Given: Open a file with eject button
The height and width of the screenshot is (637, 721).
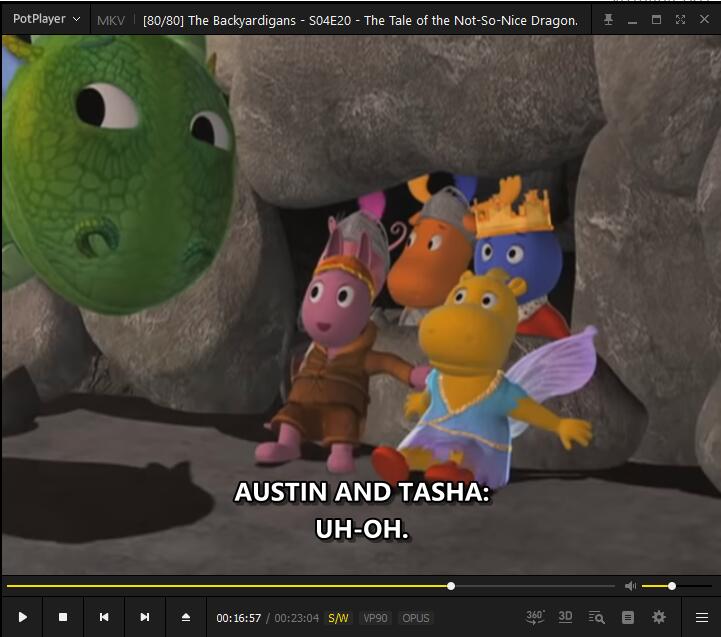Looking at the screenshot, I should (x=186, y=617).
